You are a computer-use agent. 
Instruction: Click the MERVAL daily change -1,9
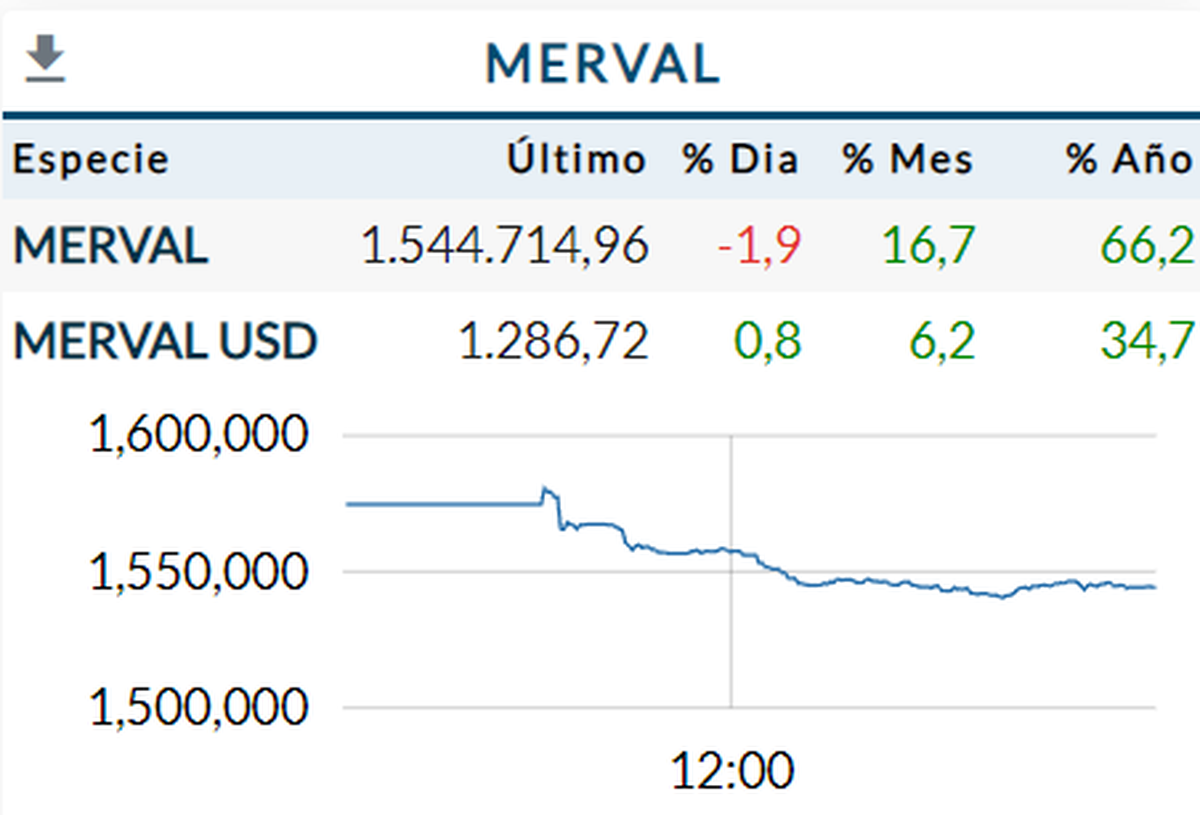759,246
